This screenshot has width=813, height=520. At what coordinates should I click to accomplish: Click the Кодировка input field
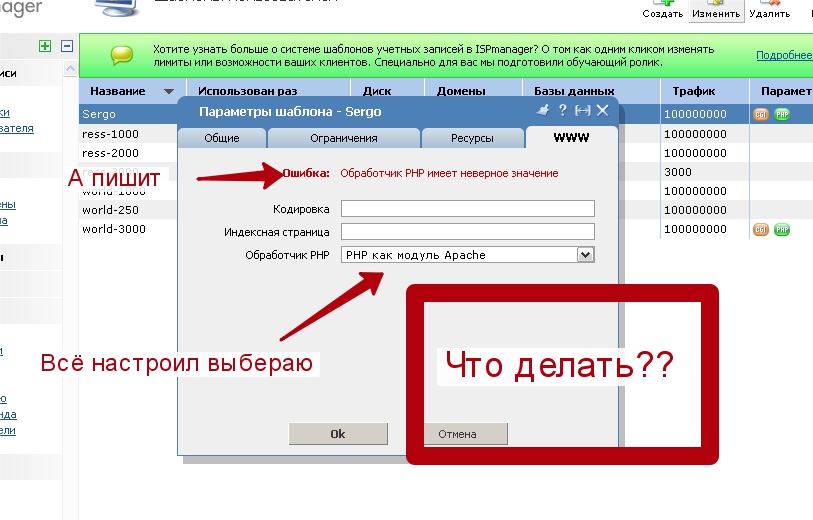click(x=467, y=209)
